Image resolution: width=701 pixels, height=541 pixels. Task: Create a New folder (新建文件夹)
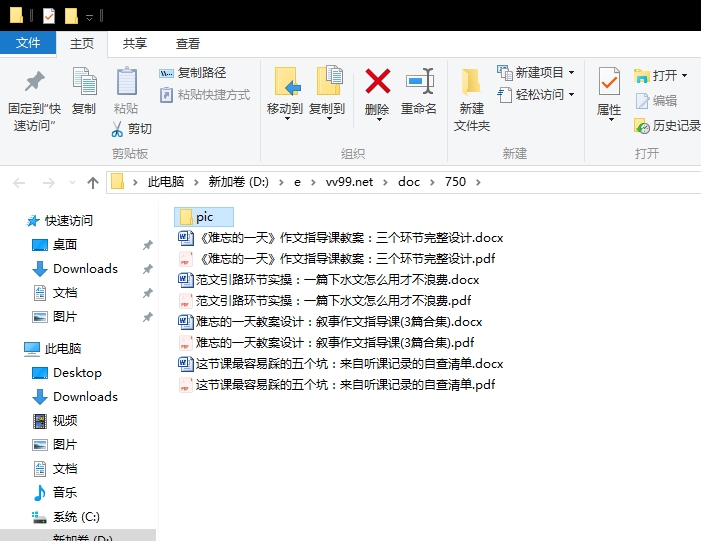point(472,100)
